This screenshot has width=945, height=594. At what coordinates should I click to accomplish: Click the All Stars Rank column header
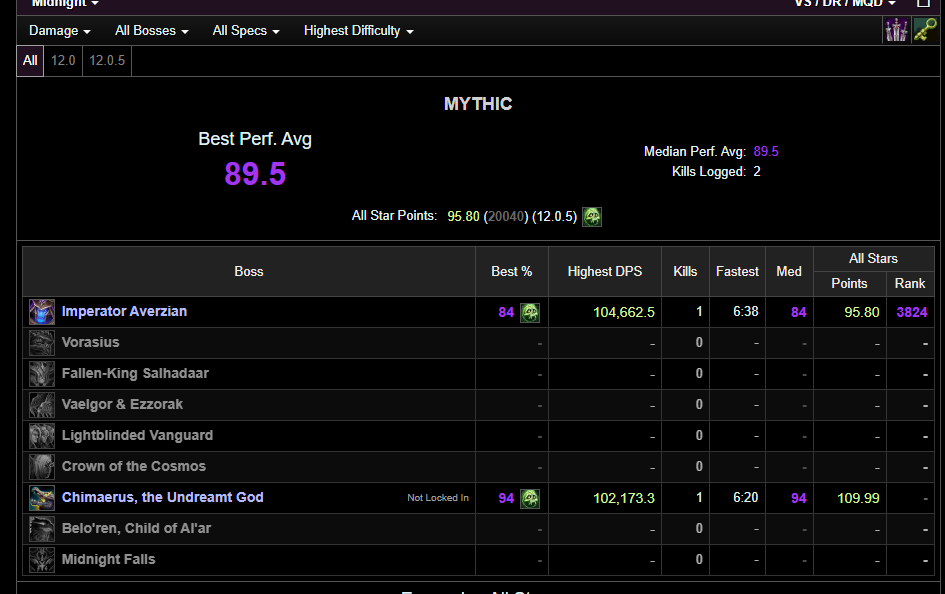click(910, 284)
